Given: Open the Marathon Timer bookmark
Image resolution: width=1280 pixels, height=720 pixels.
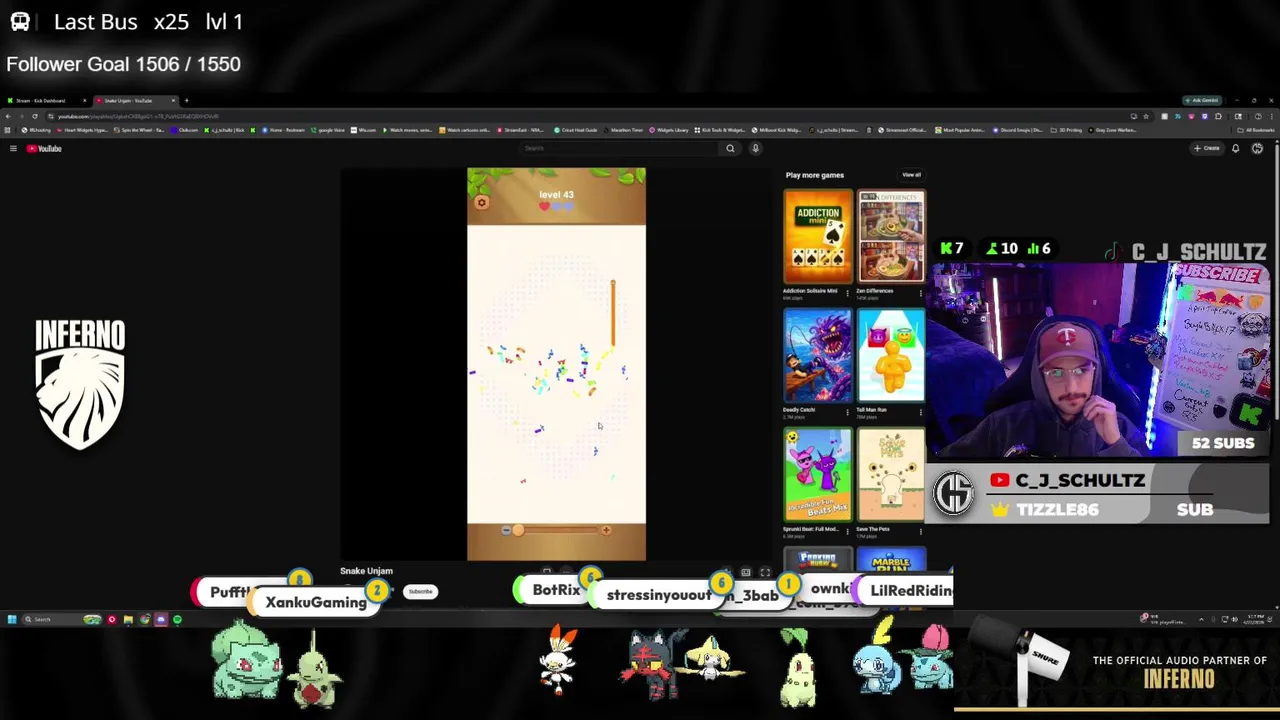Looking at the screenshot, I should coord(623,130).
